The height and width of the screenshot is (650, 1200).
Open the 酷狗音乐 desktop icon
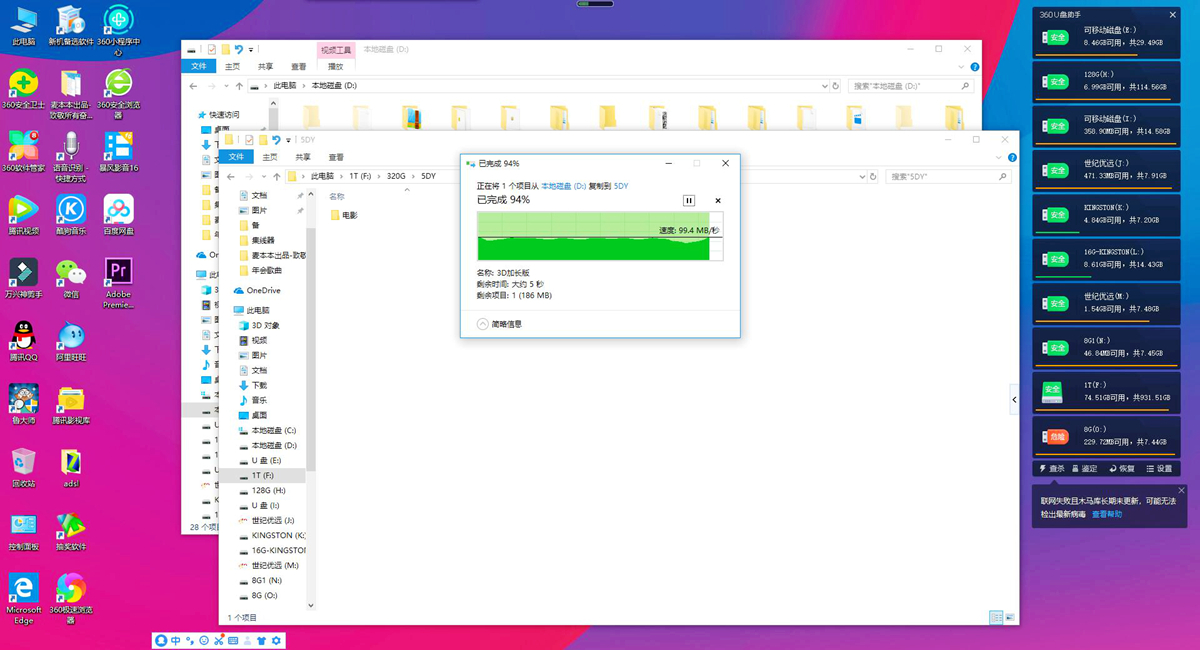(x=70, y=215)
